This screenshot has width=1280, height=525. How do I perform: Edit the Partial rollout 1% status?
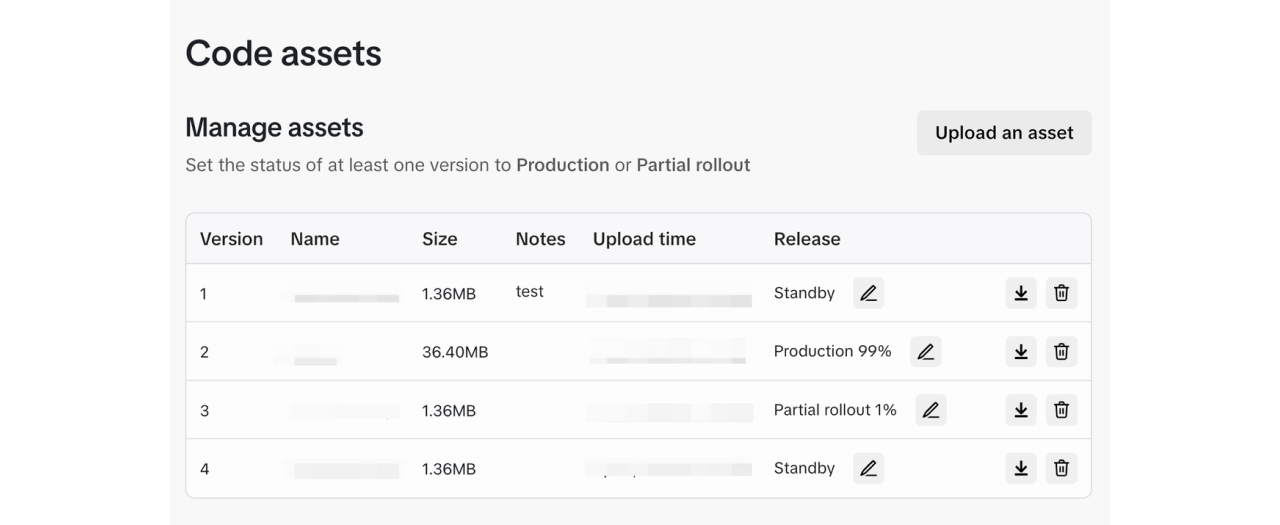coord(930,410)
